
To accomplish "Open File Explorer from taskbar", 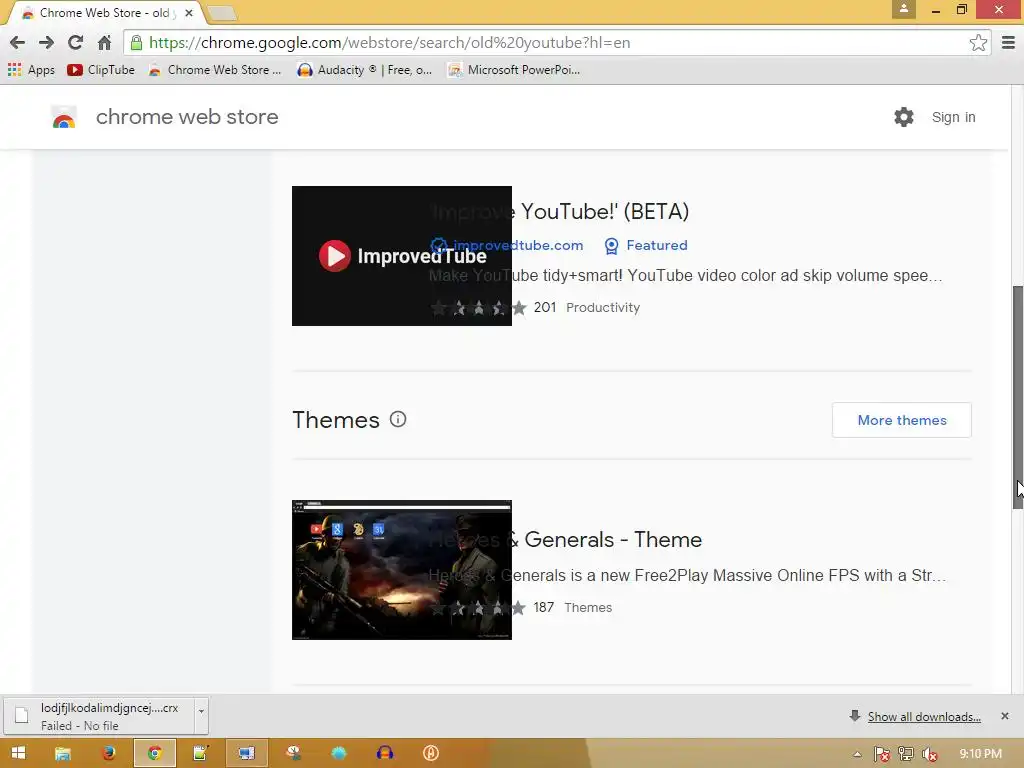I will [x=63, y=753].
